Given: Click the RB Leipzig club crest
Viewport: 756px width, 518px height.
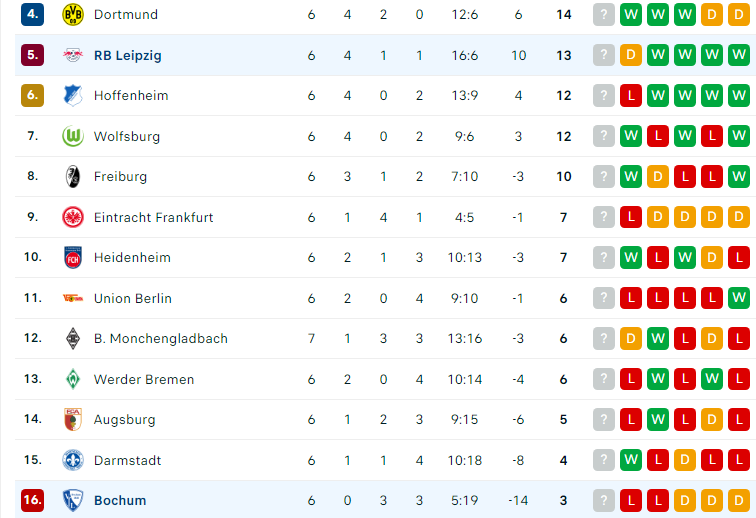Looking at the screenshot, I should point(73,55).
